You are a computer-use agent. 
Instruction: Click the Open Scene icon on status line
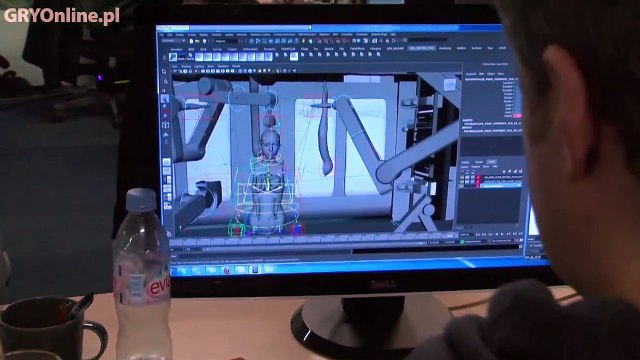click(x=197, y=41)
